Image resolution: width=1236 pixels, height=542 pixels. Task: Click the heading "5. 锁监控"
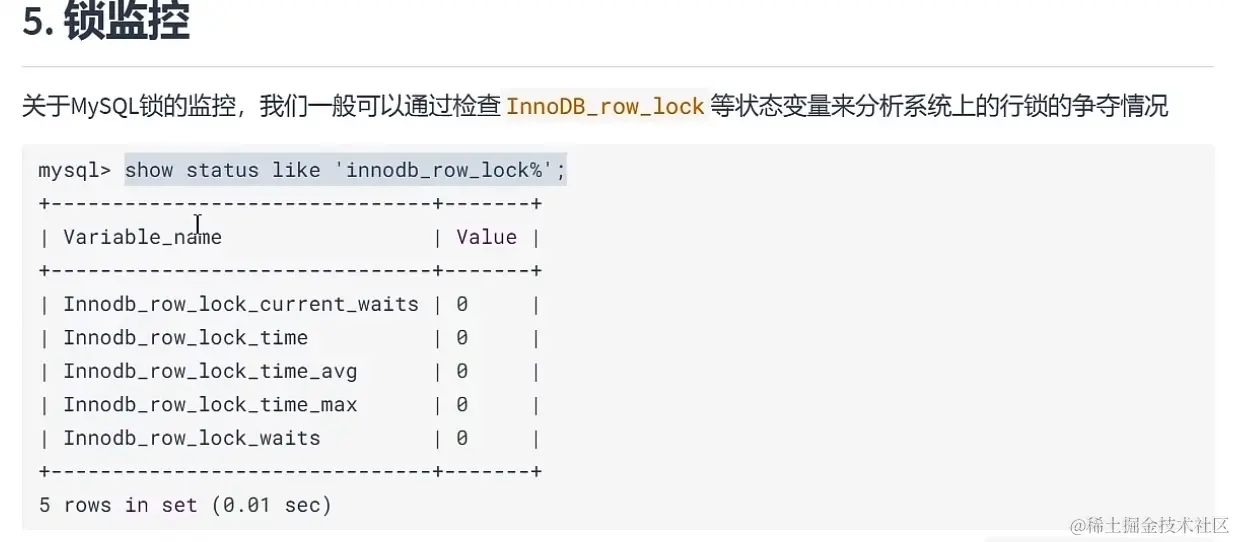click(106, 22)
